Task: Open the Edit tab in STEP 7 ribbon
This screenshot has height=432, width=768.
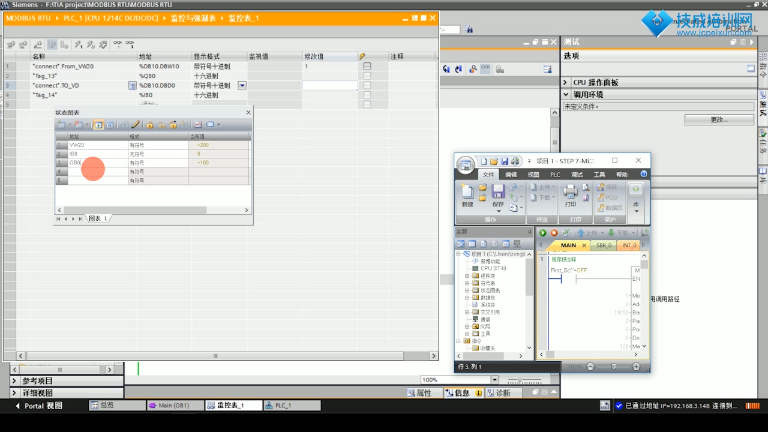Action: click(x=511, y=174)
